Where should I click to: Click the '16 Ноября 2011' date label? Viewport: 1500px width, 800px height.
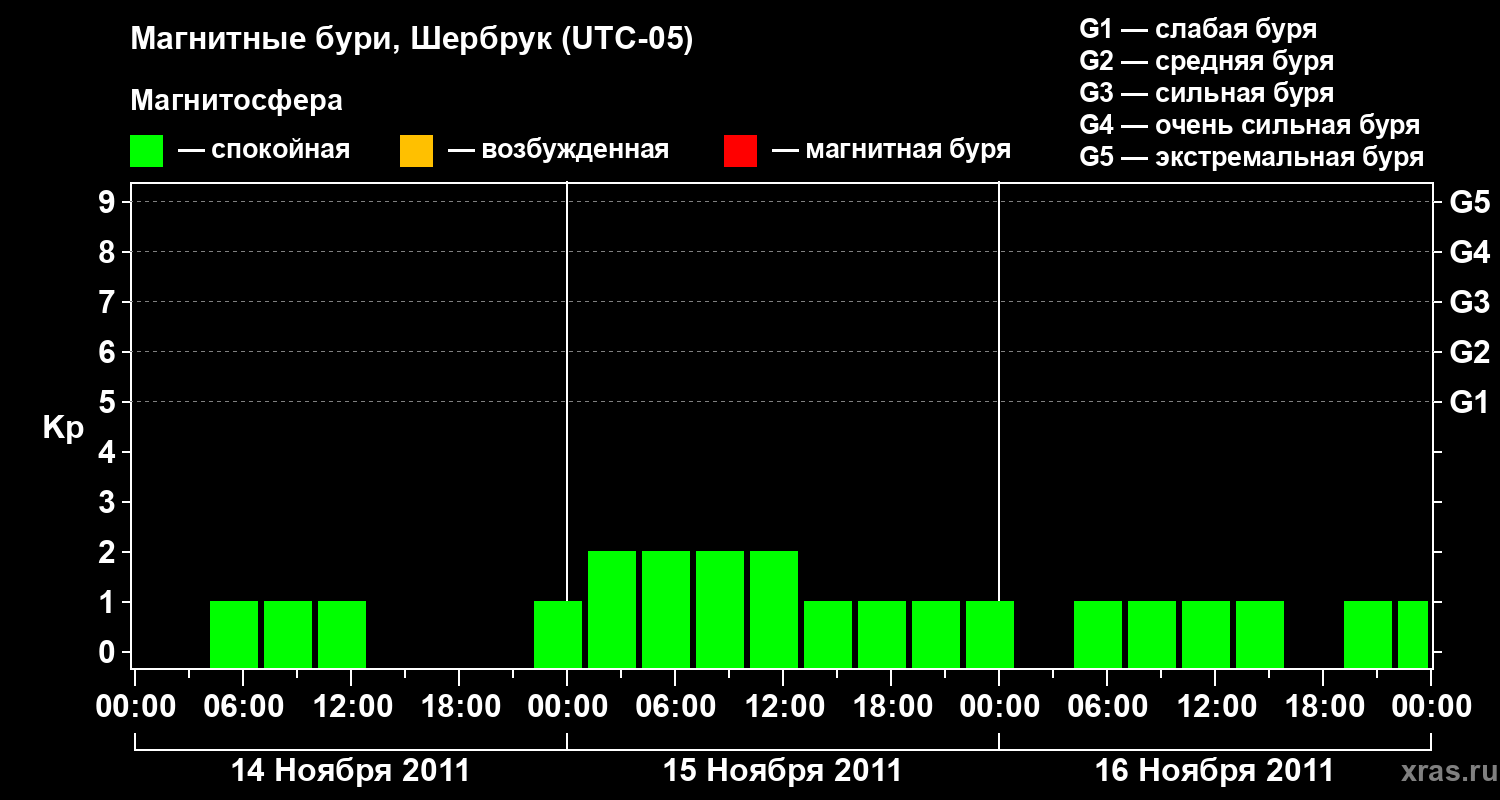point(1215,771)
